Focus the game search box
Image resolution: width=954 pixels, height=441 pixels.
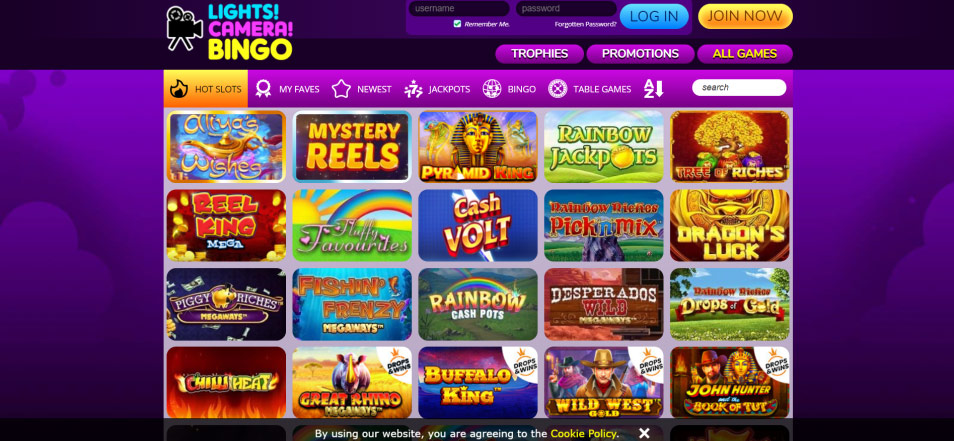click(x=739, y=88)
